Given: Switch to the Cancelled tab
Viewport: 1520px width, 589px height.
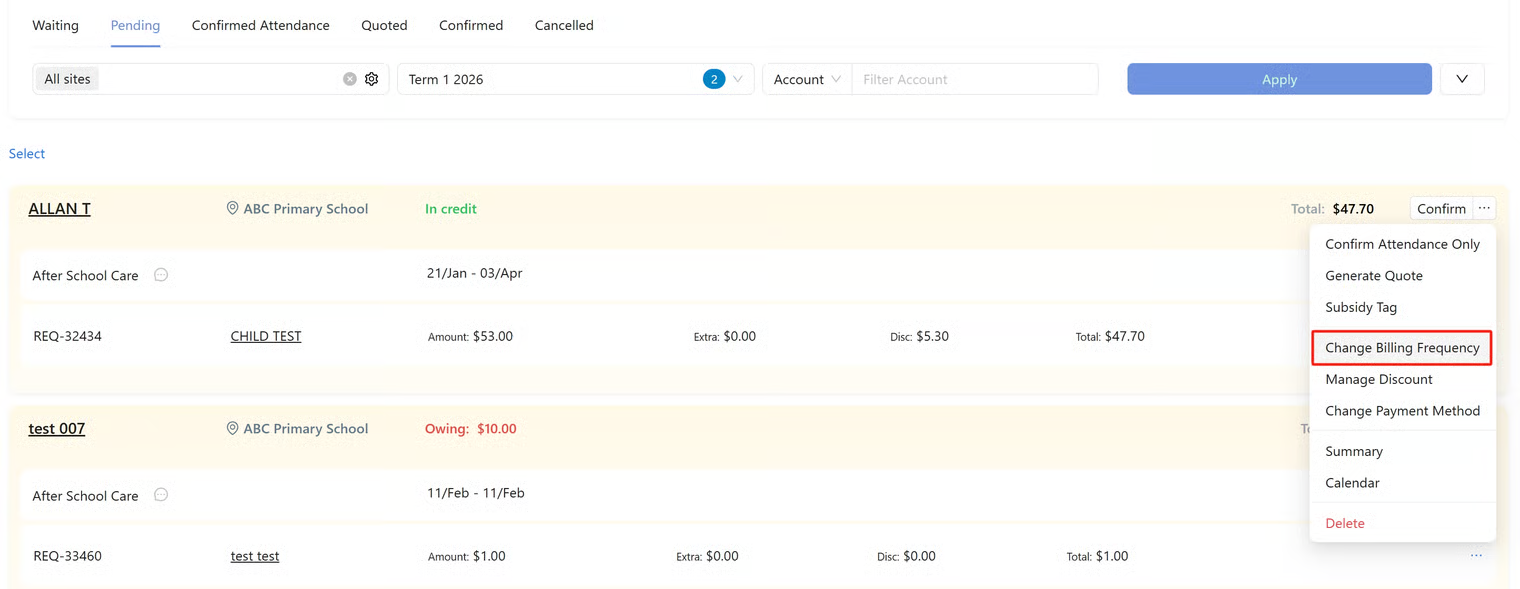Looking at the screenshot, I should pos(564,25).
